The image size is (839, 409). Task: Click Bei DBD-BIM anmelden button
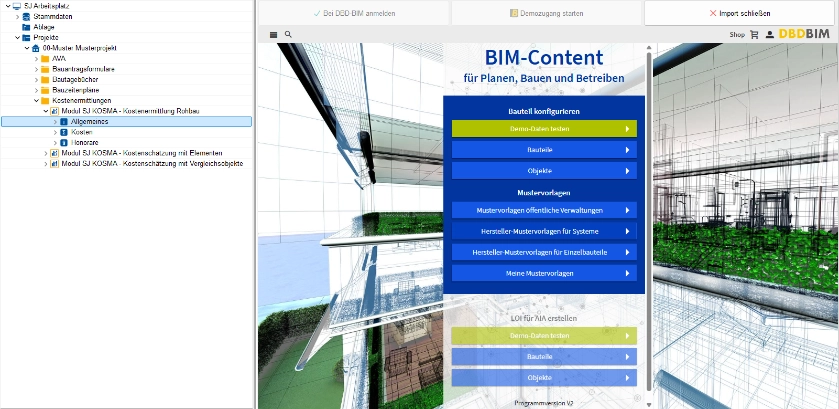tap(350, 13)
